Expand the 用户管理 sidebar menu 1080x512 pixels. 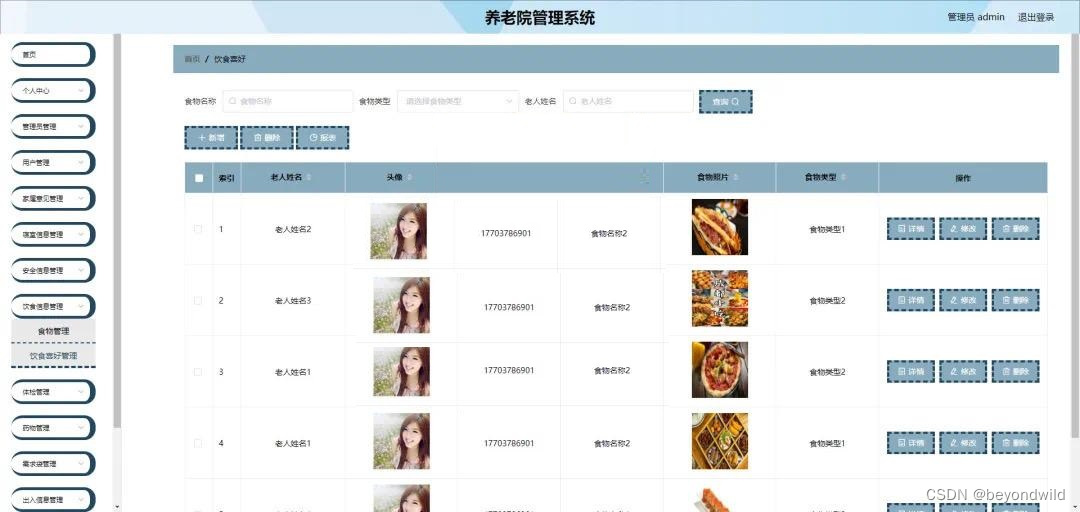(x=53, y=163)
